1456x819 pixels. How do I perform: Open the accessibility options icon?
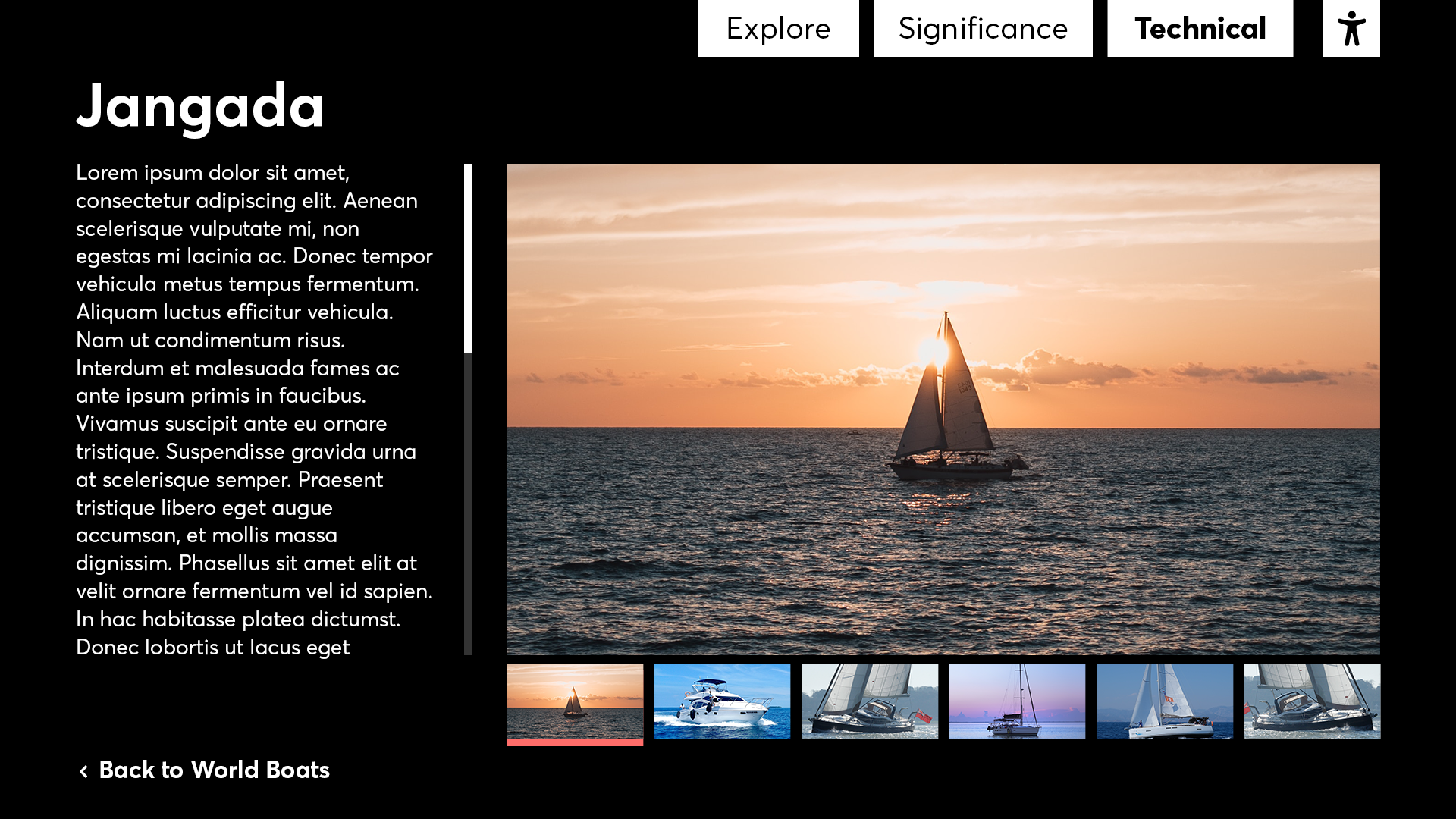pos(1351,29)
